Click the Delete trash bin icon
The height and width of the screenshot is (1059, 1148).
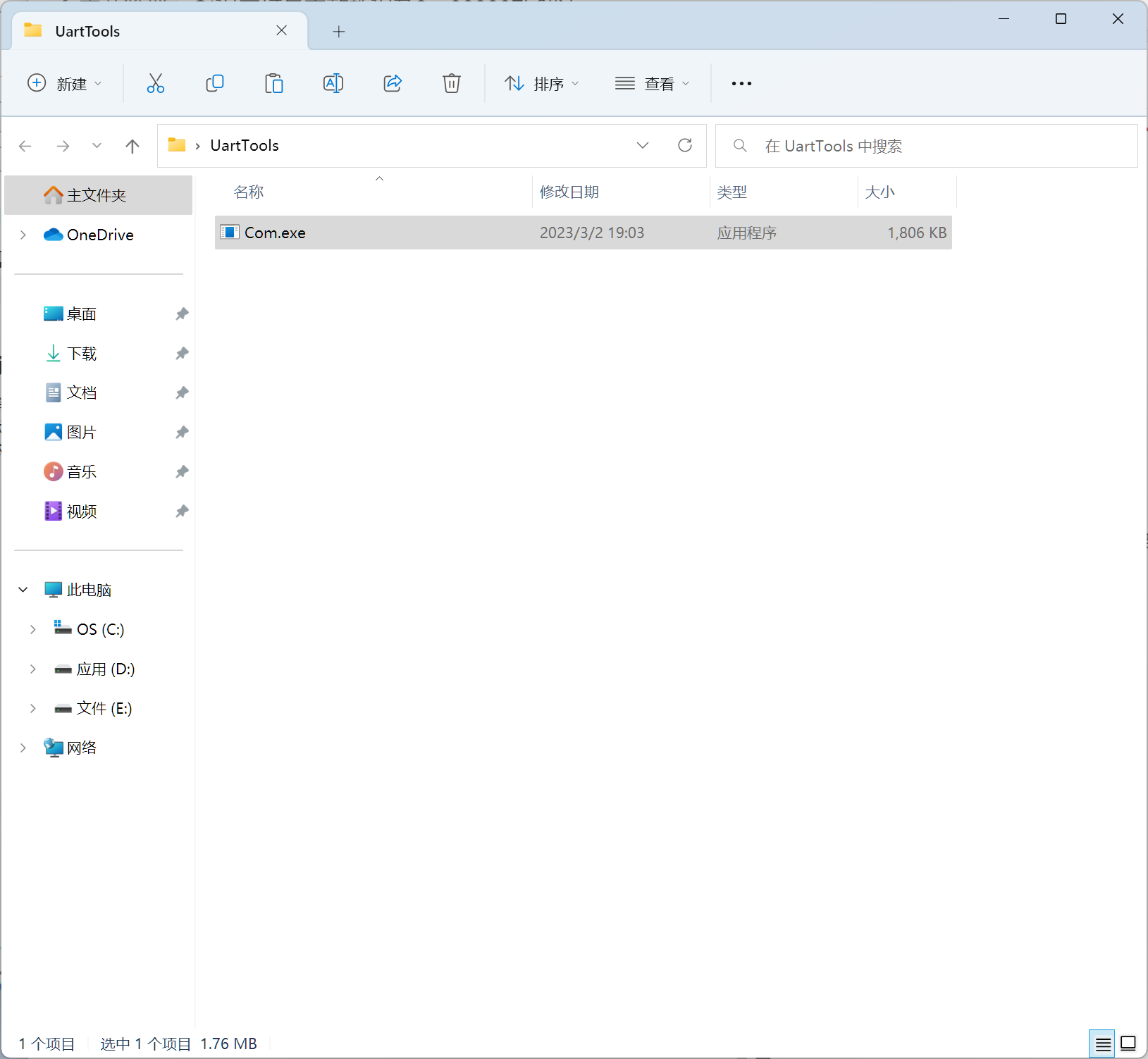click(452, 83)
